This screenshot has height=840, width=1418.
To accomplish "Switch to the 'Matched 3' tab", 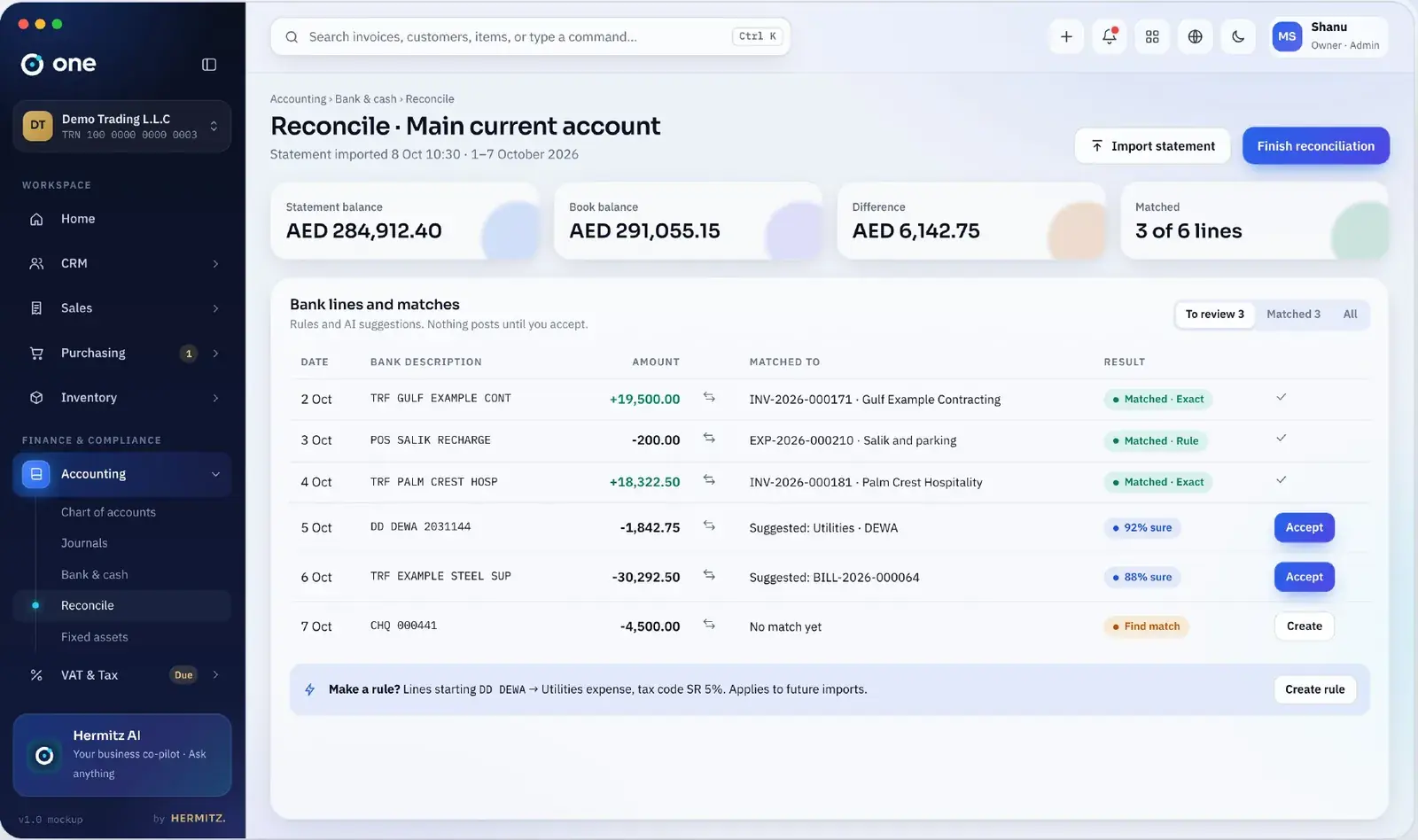I will coord(1293,315).
